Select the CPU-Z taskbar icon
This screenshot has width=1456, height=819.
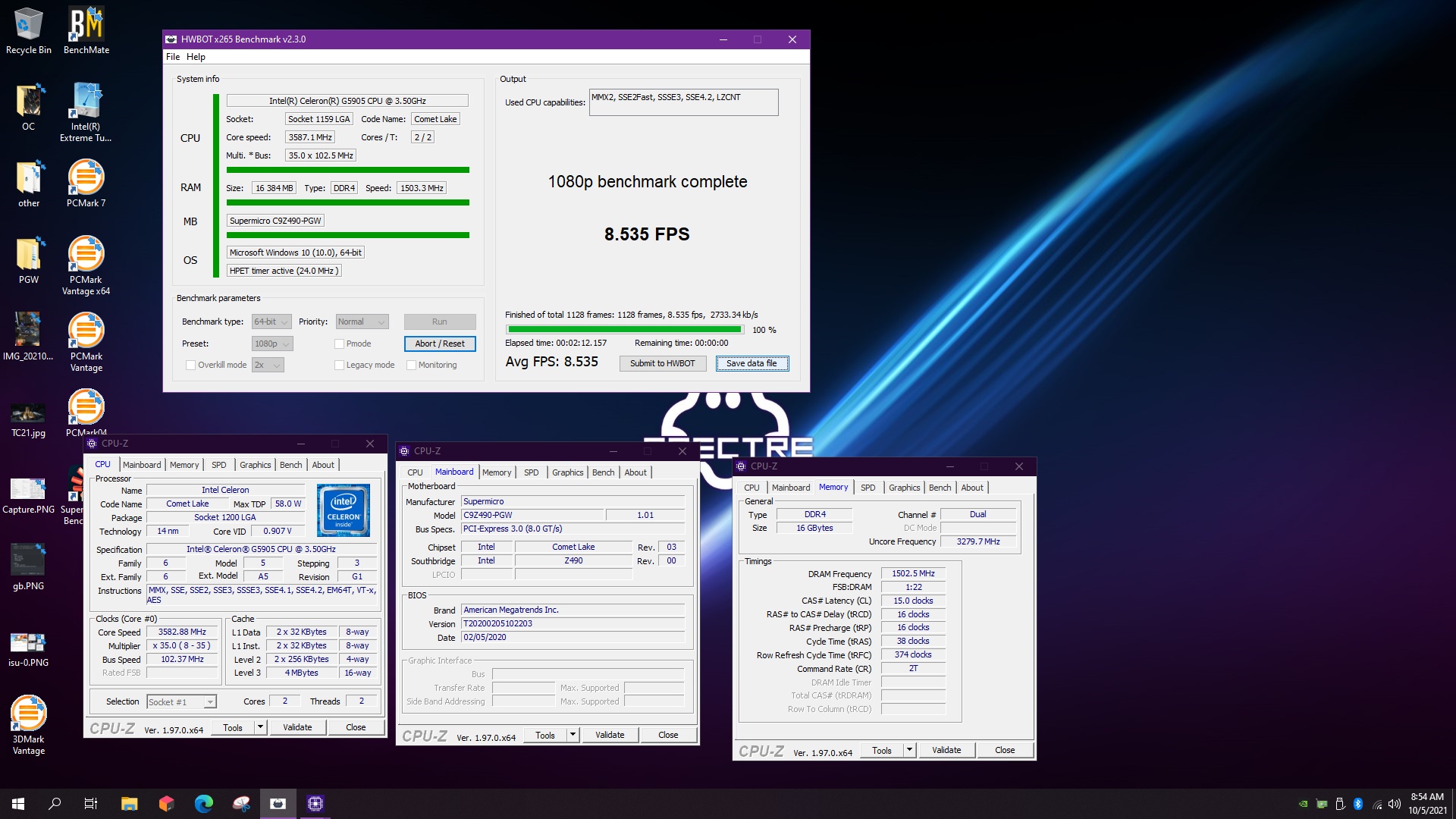pos(315,804)
